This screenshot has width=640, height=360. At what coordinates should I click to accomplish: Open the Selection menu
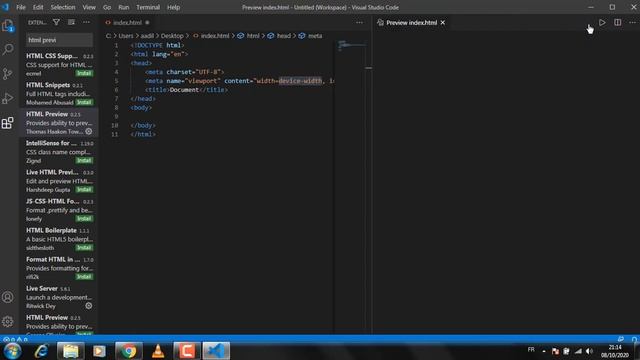[x=63, y=7]
